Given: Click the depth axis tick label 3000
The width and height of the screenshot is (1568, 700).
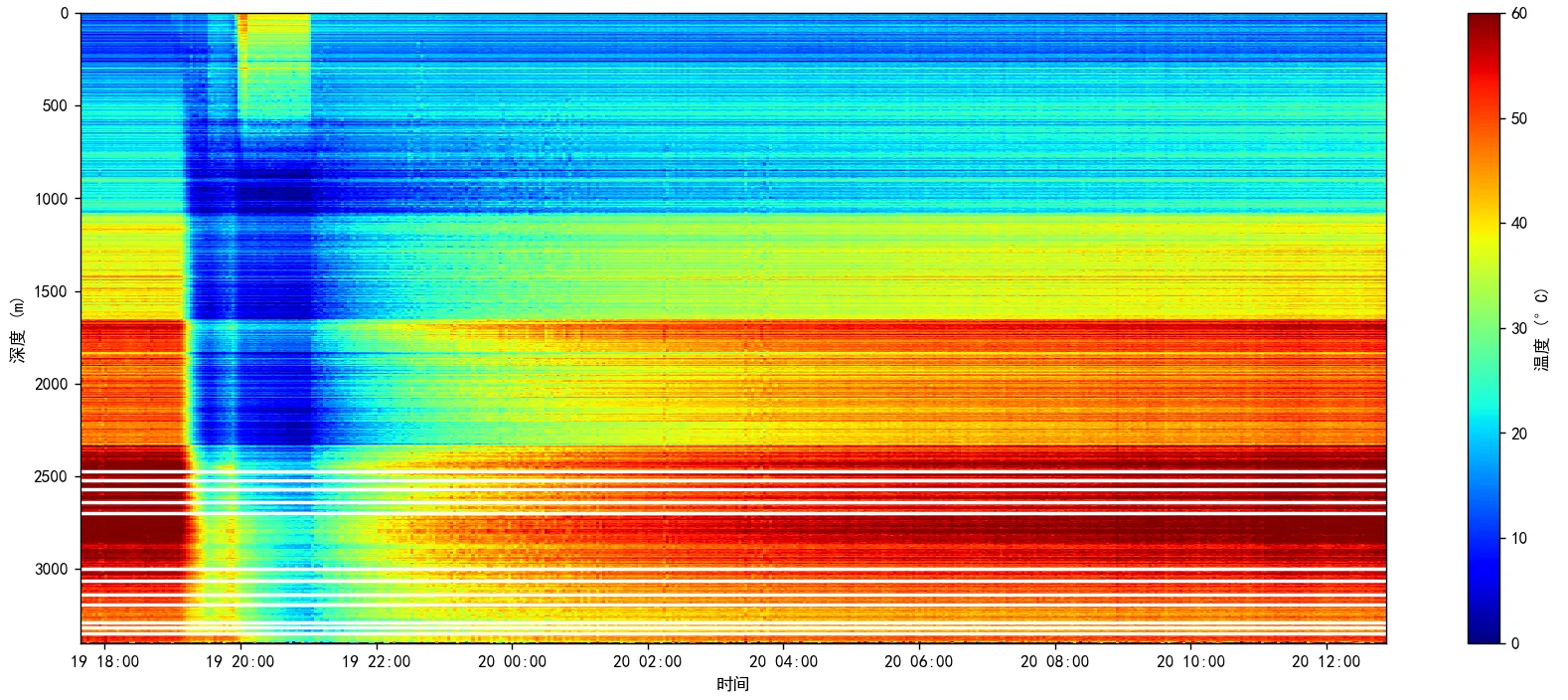Looking at the screenshot, I should point(52,569).
